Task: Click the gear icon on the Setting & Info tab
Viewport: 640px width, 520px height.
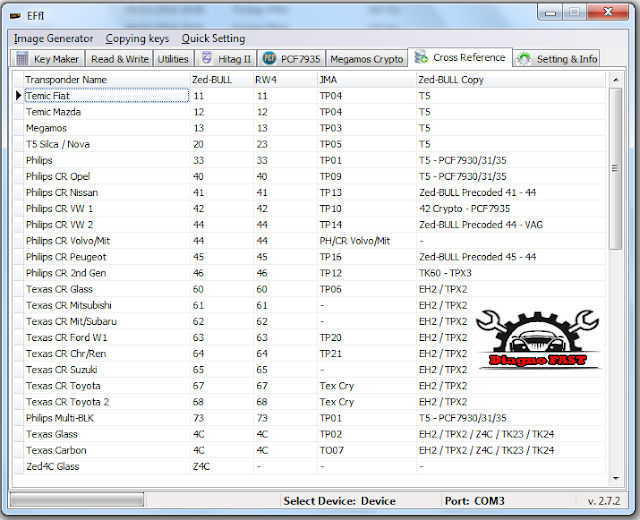Action: (523, 59)
